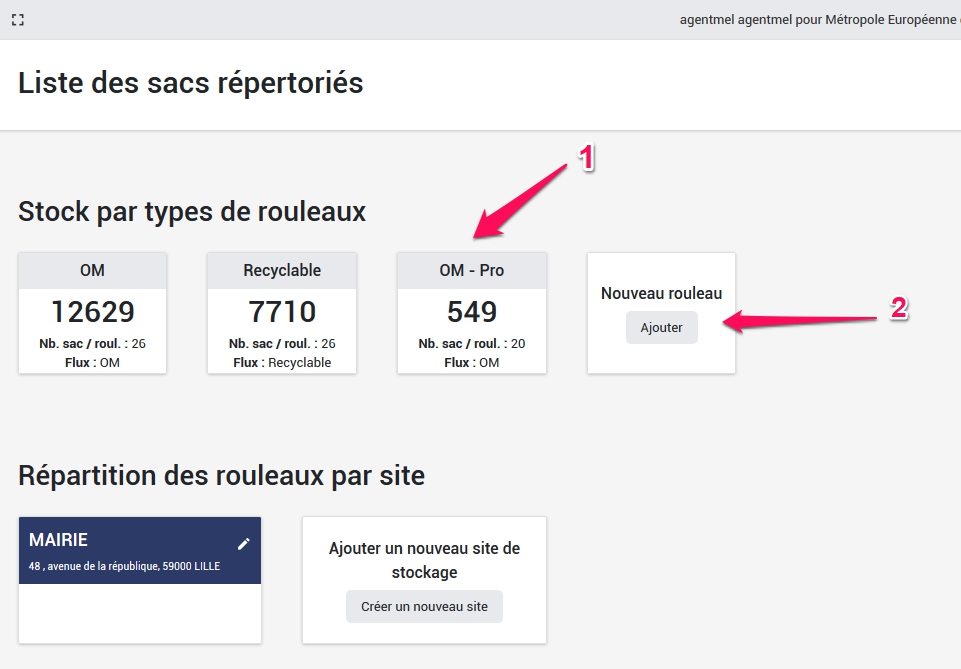Click the Créer un nouveau site button

click(424, 606)
